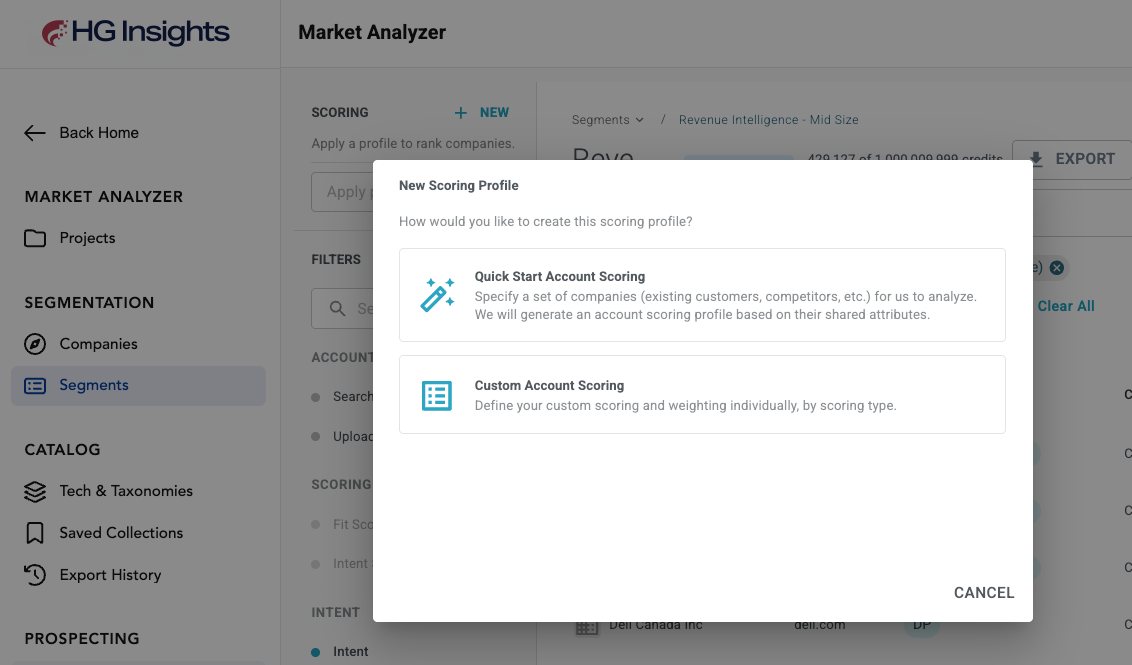Choose Custom Account Scoring option
The height and width of the screenshot is (665, 1132).
point(702,394)
